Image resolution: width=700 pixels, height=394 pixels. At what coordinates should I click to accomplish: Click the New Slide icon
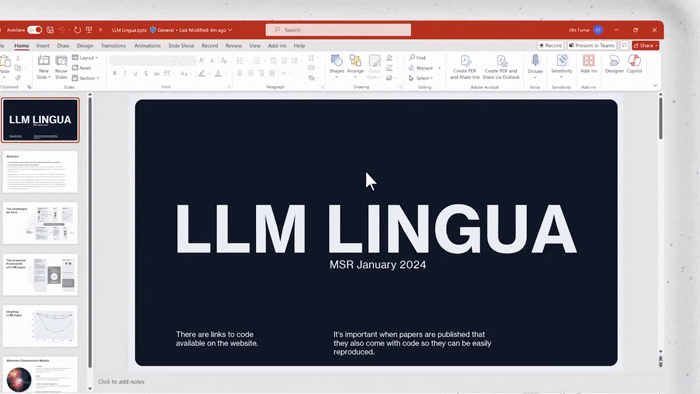(43, 61)
